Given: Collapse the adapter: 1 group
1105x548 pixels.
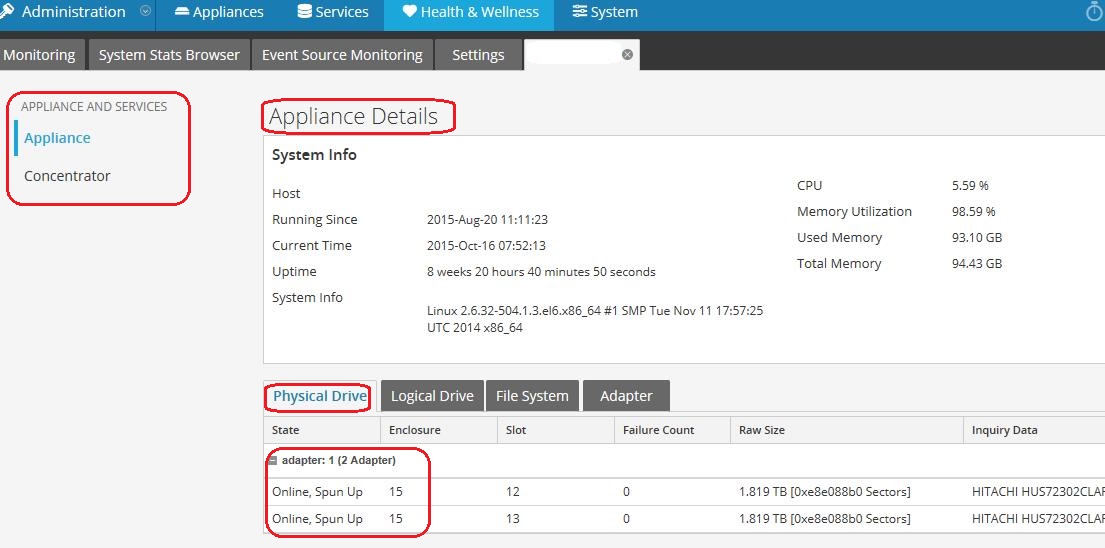Looking at the screenshot, I should [273, 460].
